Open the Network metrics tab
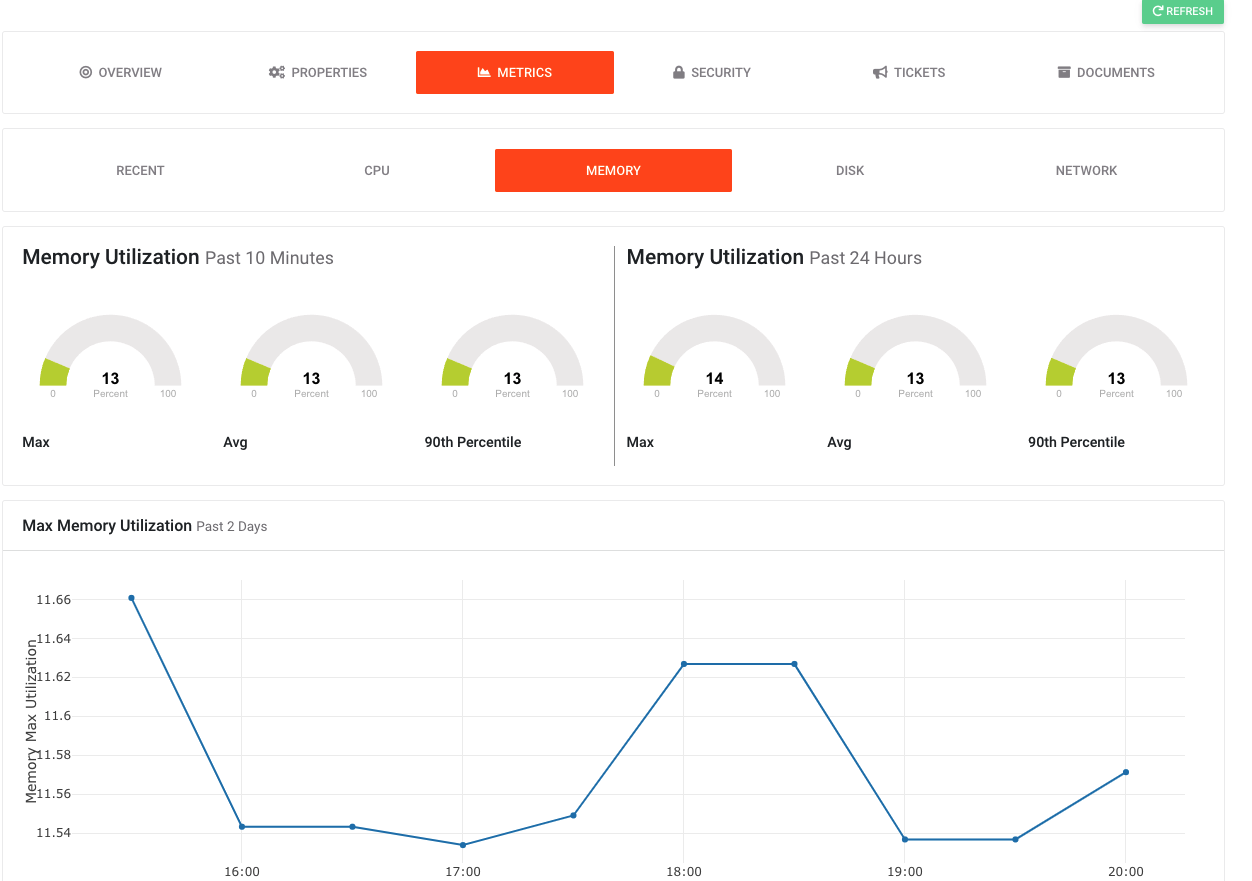This screenshot has height=881, width=1252. tap(1086, 171)
